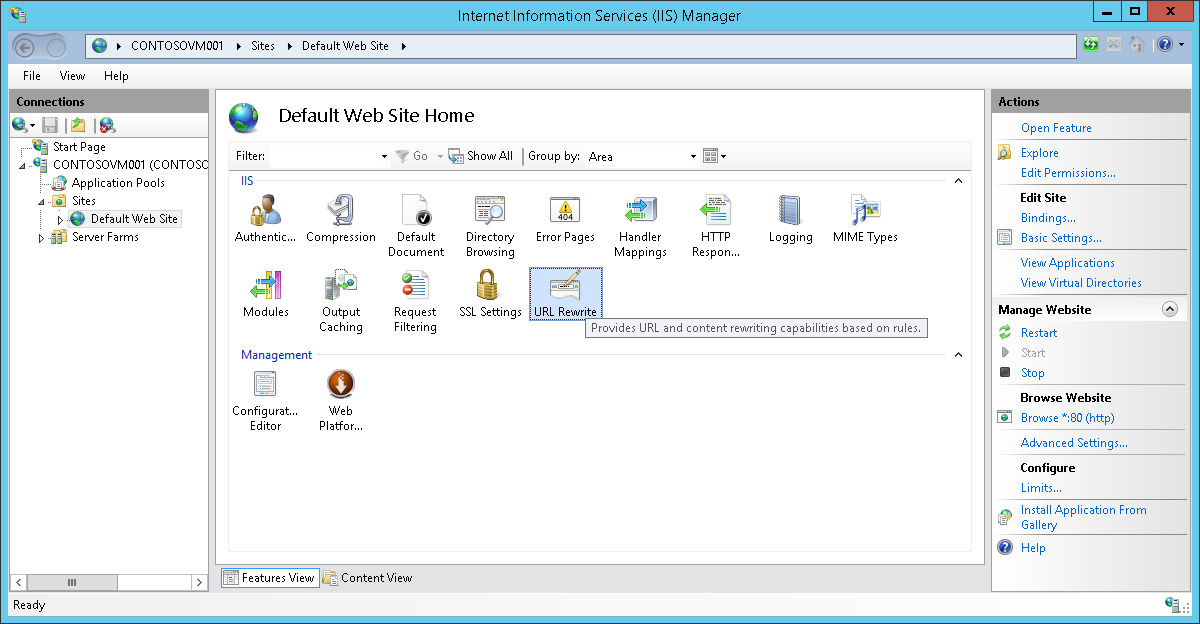
Task: Collapse the Sites tree node
Action: pos(42,202)
